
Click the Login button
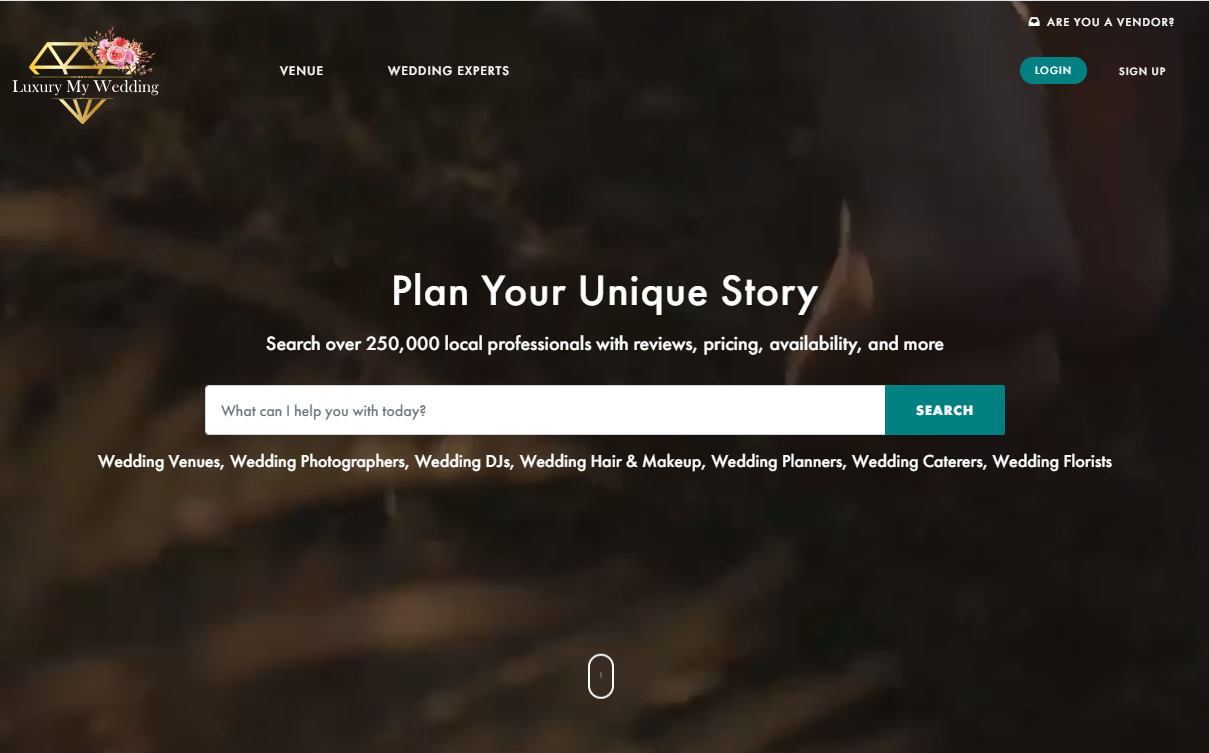pos(1053,71)
